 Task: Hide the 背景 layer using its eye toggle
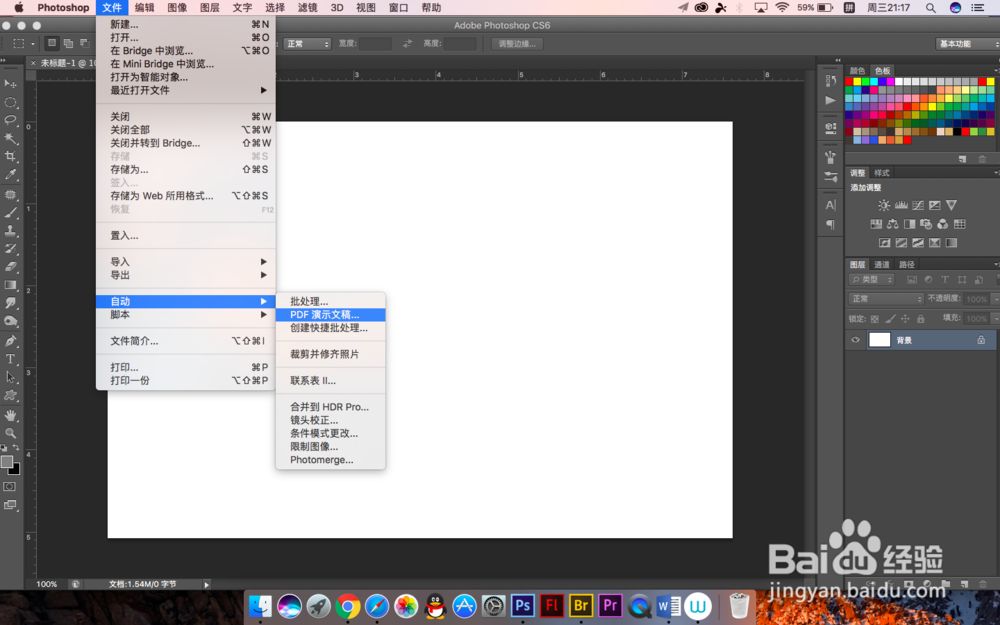[855, 338]
